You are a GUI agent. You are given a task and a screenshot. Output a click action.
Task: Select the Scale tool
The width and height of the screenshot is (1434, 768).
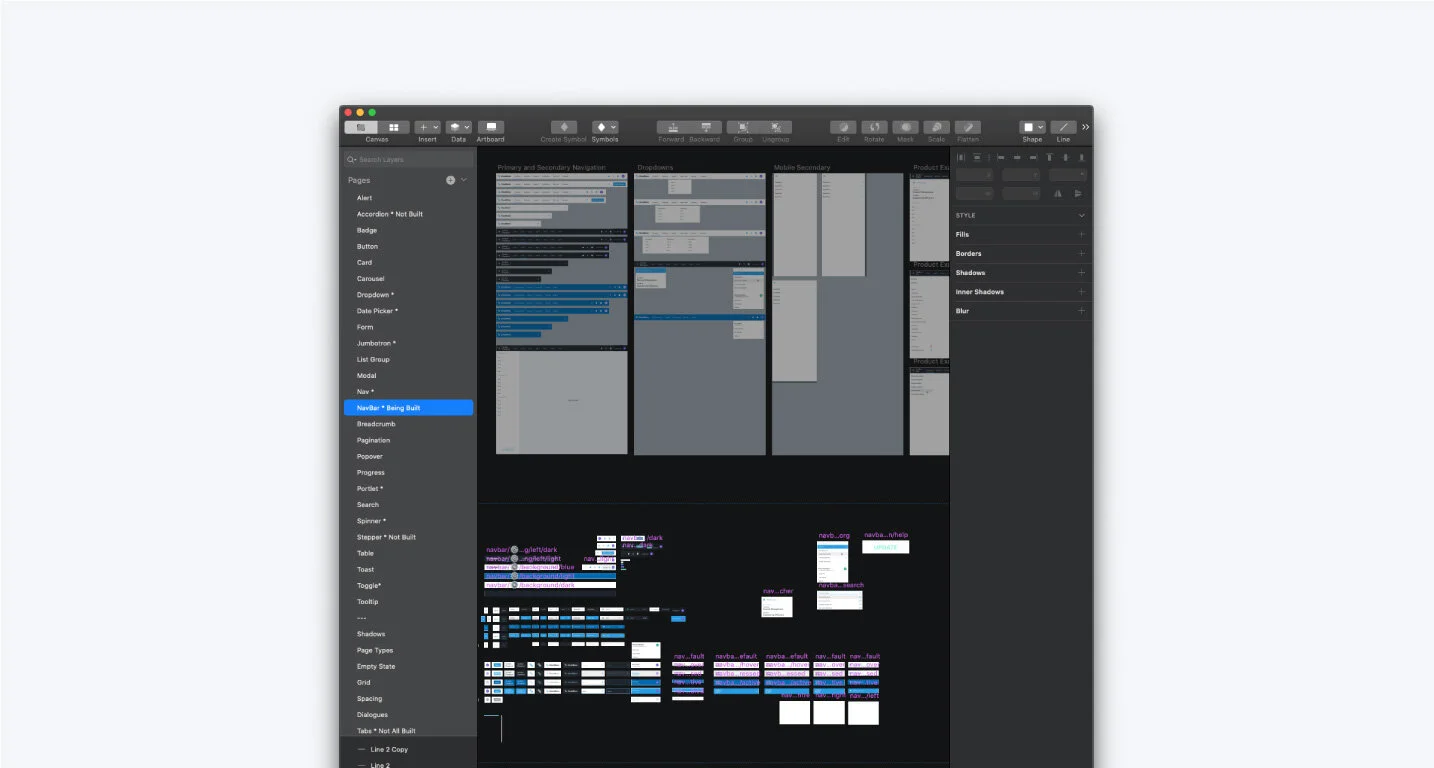[936, 127]
